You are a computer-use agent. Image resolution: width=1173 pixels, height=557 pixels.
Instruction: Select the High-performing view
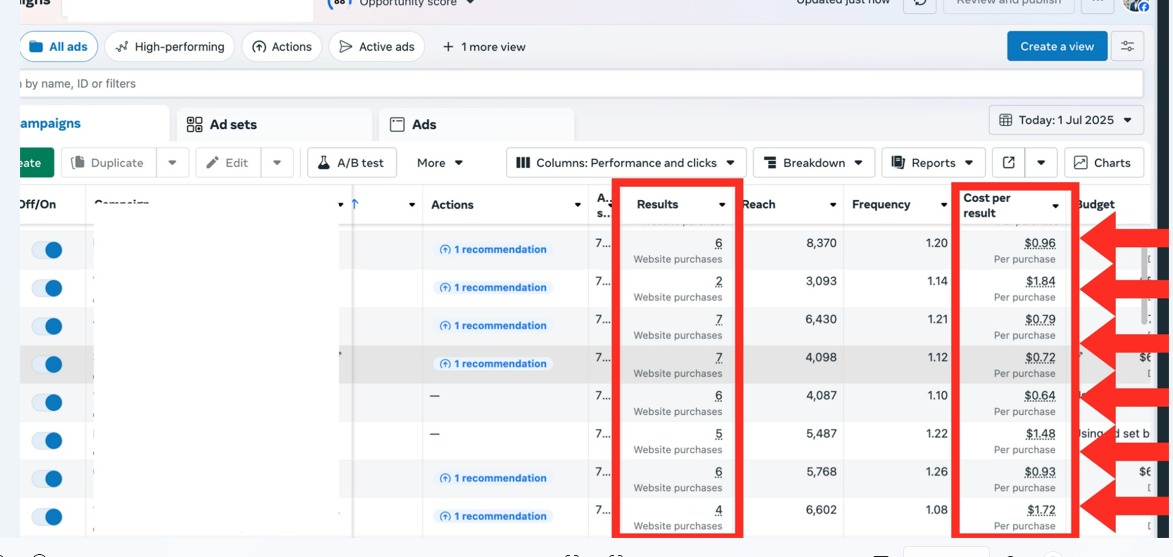point(170,47)
